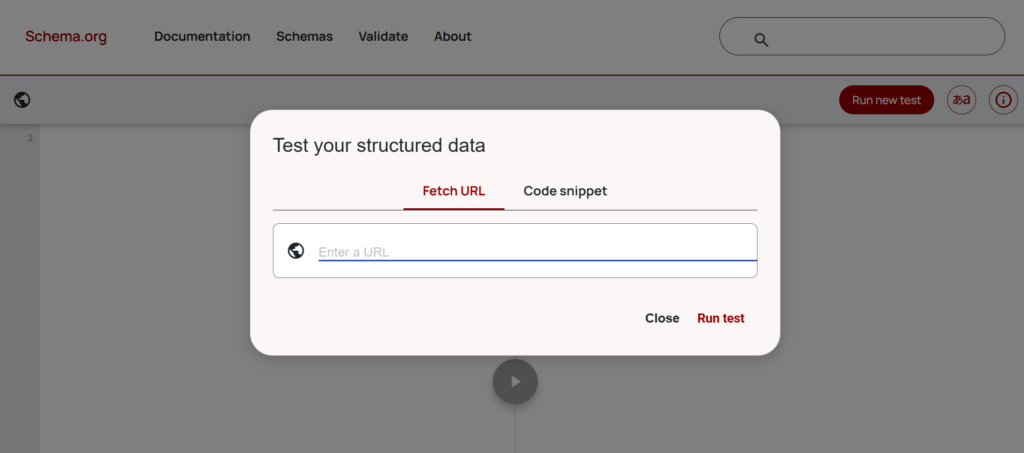Open the Documentation menu item

[x=202, y=37]
